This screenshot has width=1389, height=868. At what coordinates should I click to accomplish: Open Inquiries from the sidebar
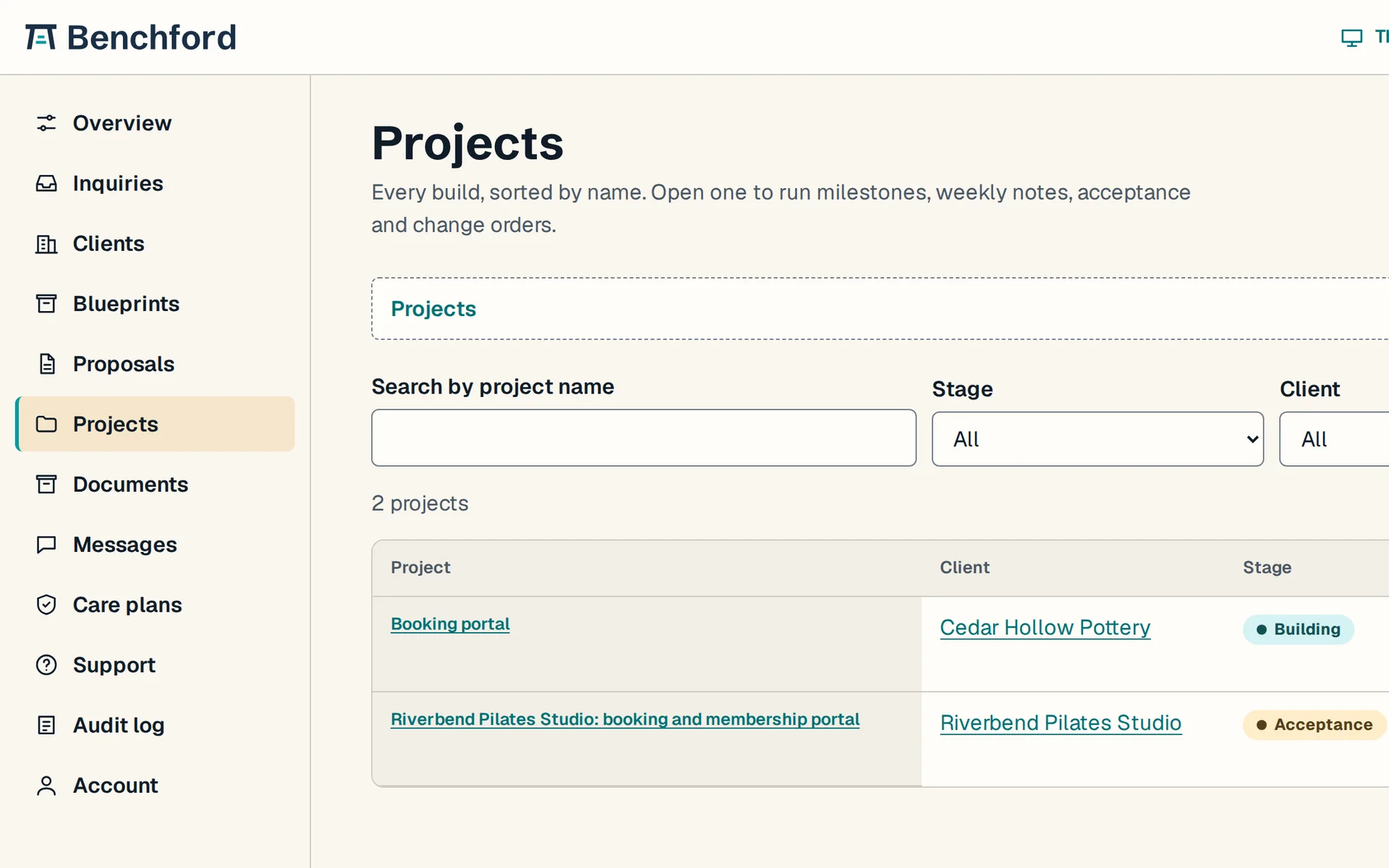point(155,183)
